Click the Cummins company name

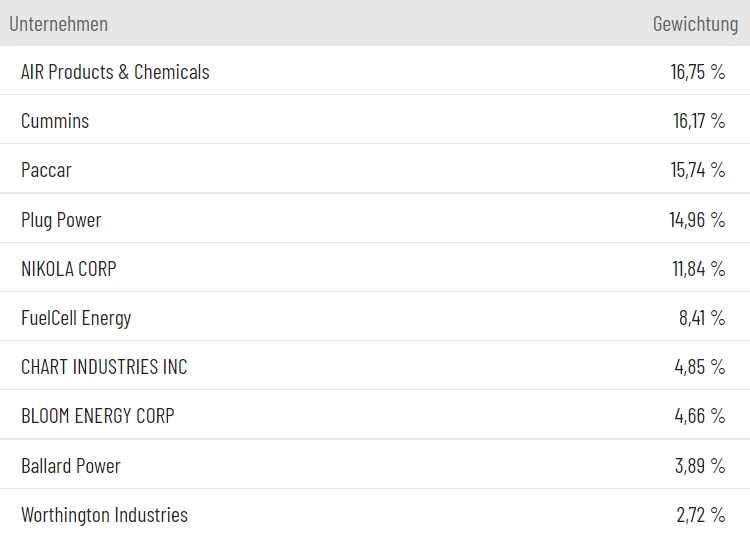click(x=55, y=121)
